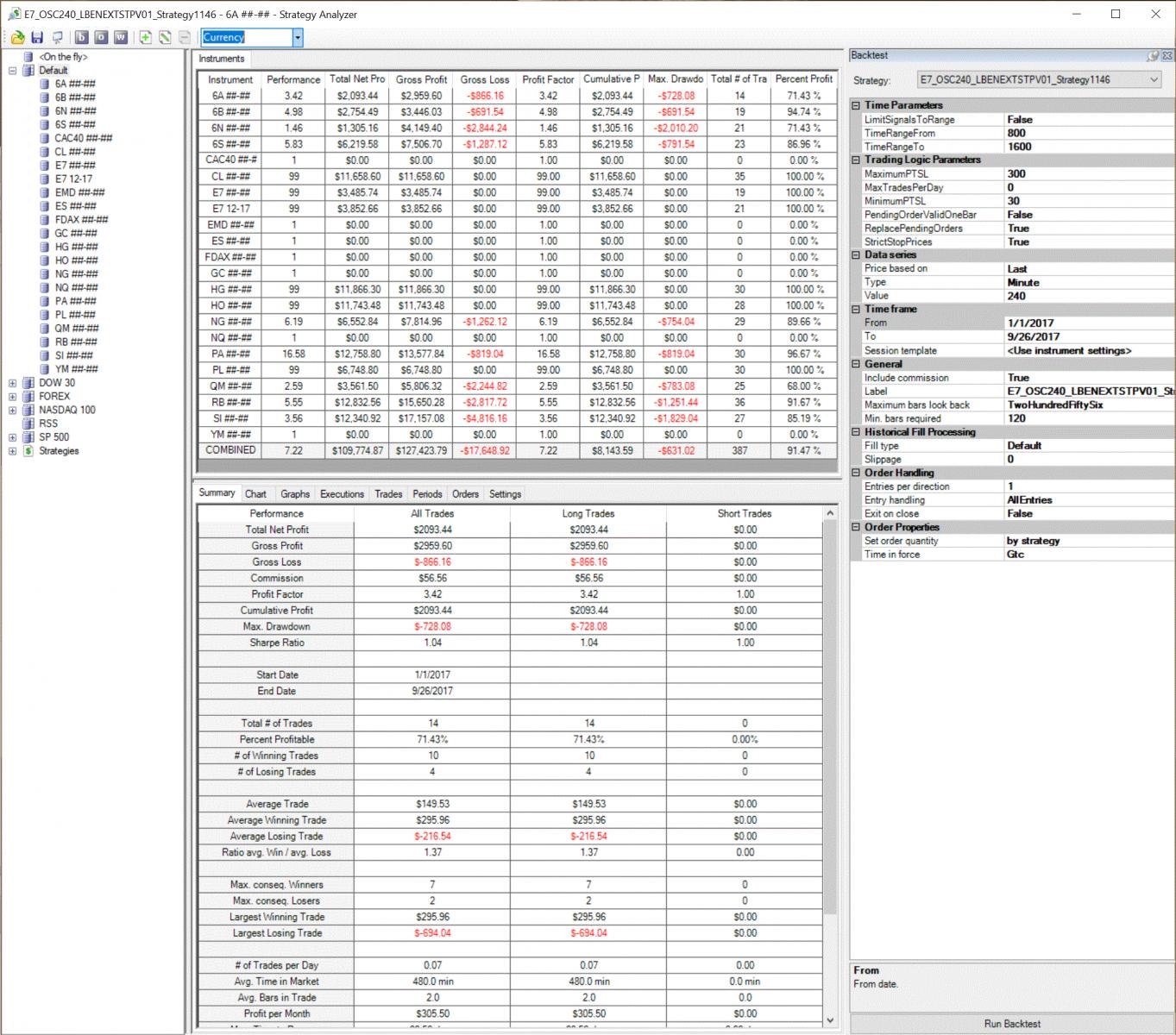Click the presentation screen toolbar icon
Viewport: 1176px width, 1035px height.
point(58,37)
